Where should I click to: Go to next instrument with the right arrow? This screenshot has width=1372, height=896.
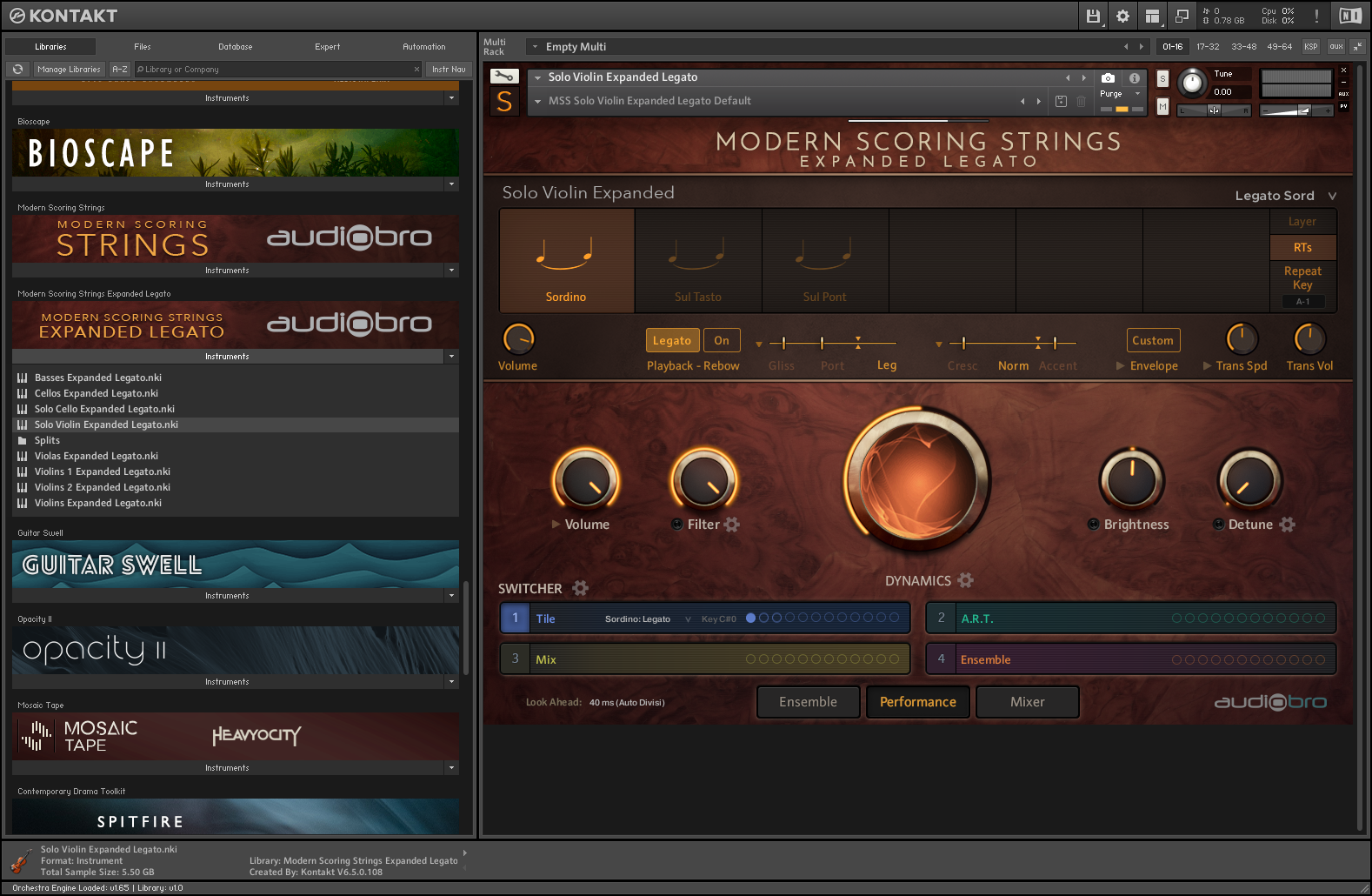(1083, 77)
